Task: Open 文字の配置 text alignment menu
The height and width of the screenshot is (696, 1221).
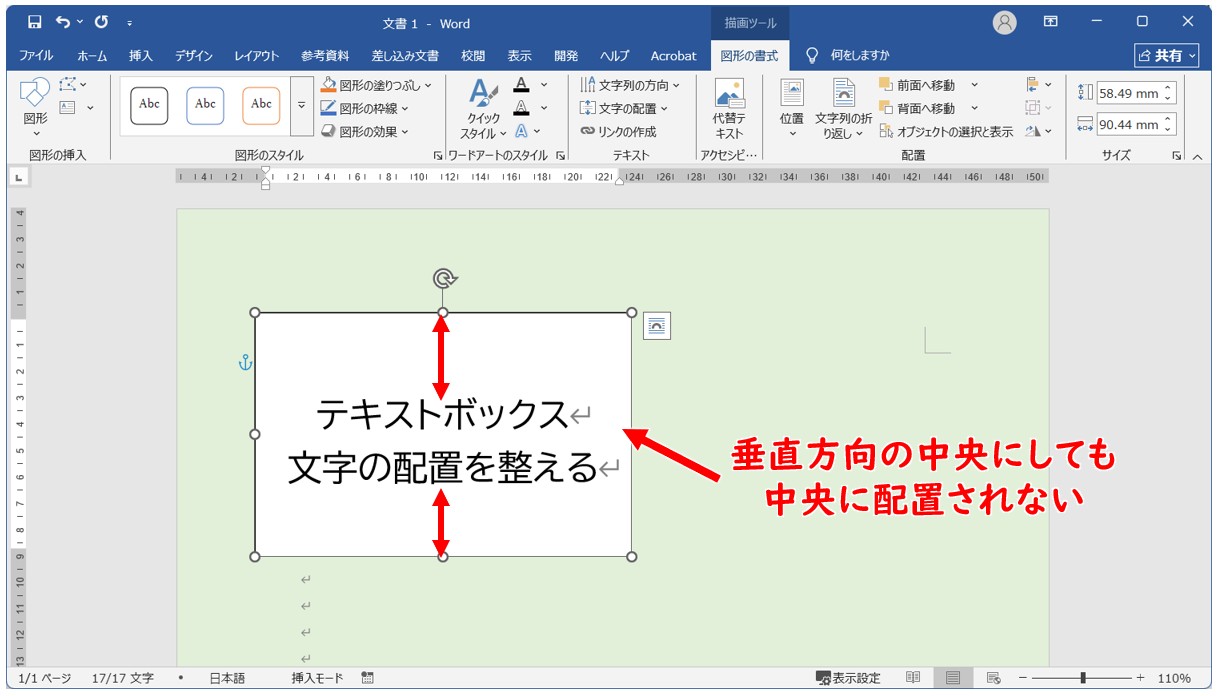Action: (624, 108)
